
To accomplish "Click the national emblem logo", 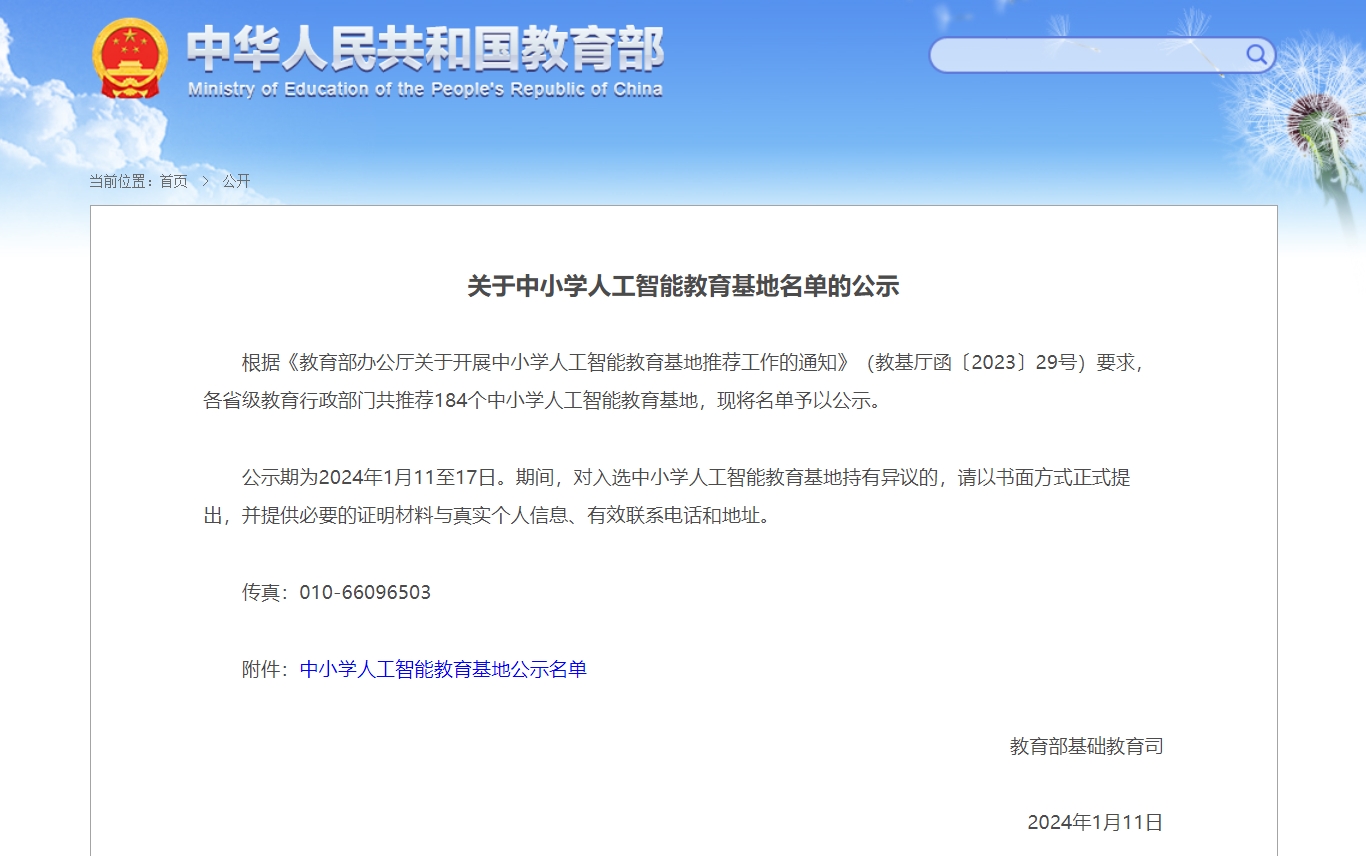I will click(x=130, y=58).
